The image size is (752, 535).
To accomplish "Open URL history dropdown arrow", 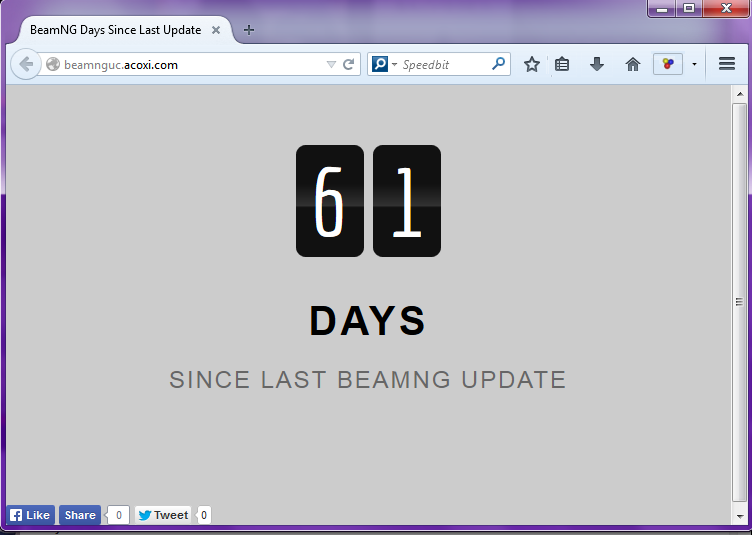I will pos(331,65).
